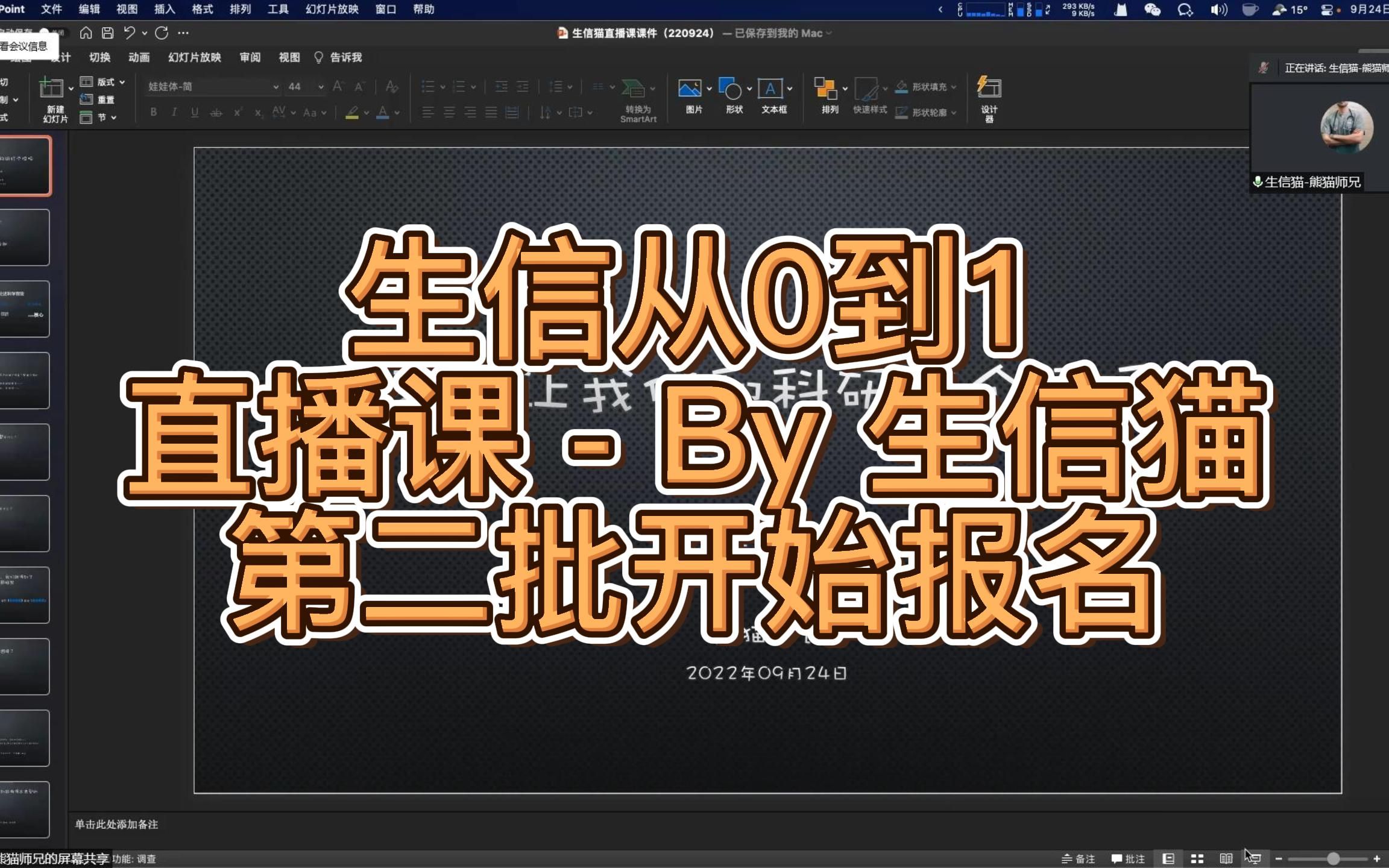Open the 文件 menu
Screen dimensions: 1389x868
(51, 9)
